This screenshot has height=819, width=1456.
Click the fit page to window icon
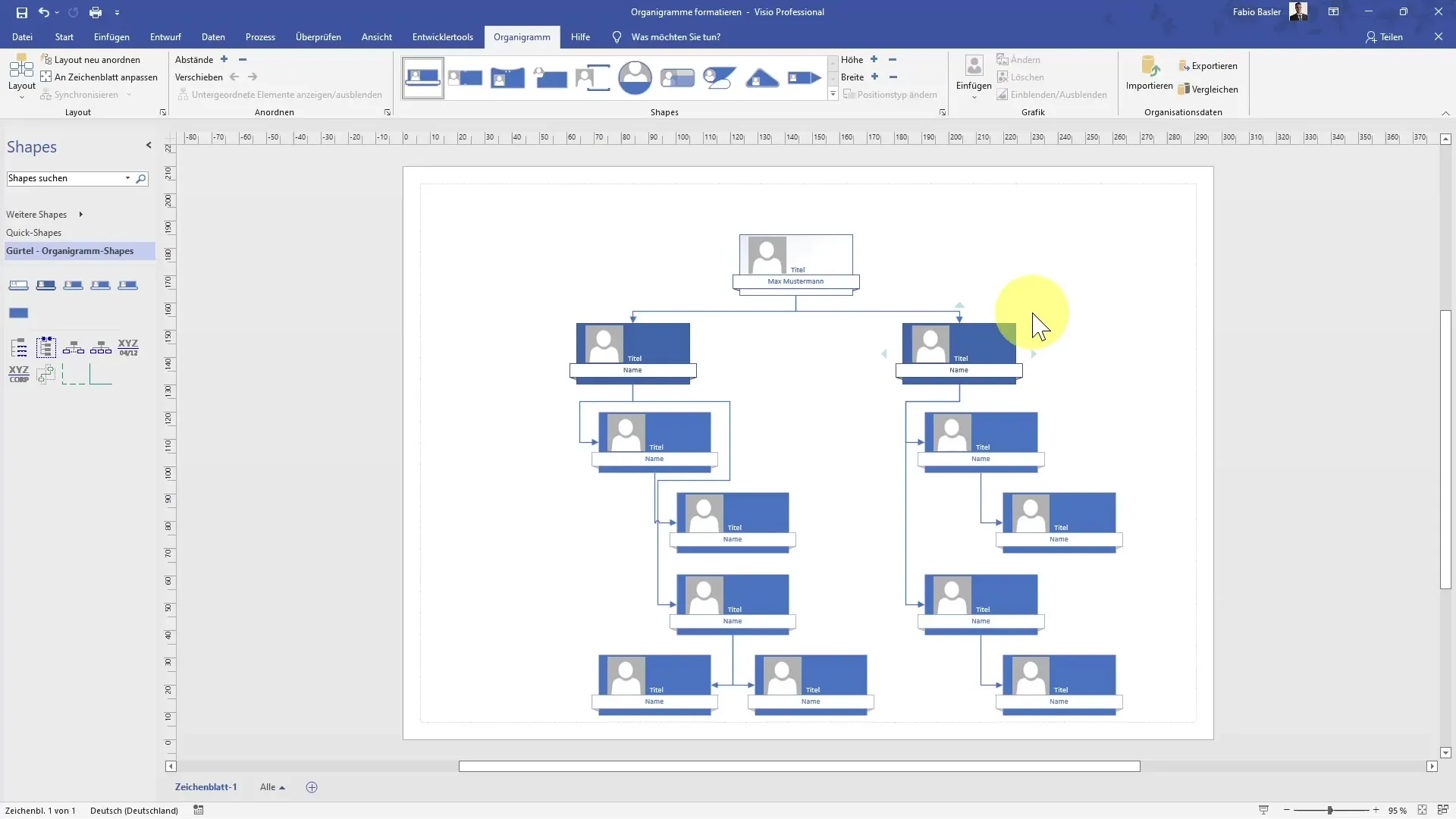tap(1422, 811)
